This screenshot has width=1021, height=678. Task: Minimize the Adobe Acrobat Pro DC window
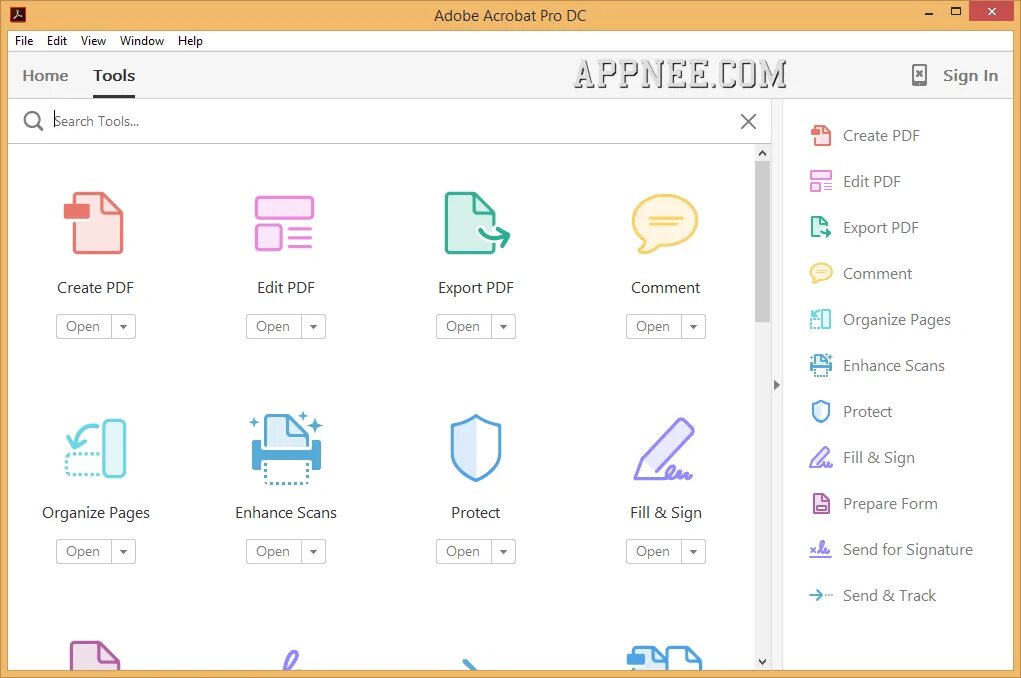pos(929,12)
